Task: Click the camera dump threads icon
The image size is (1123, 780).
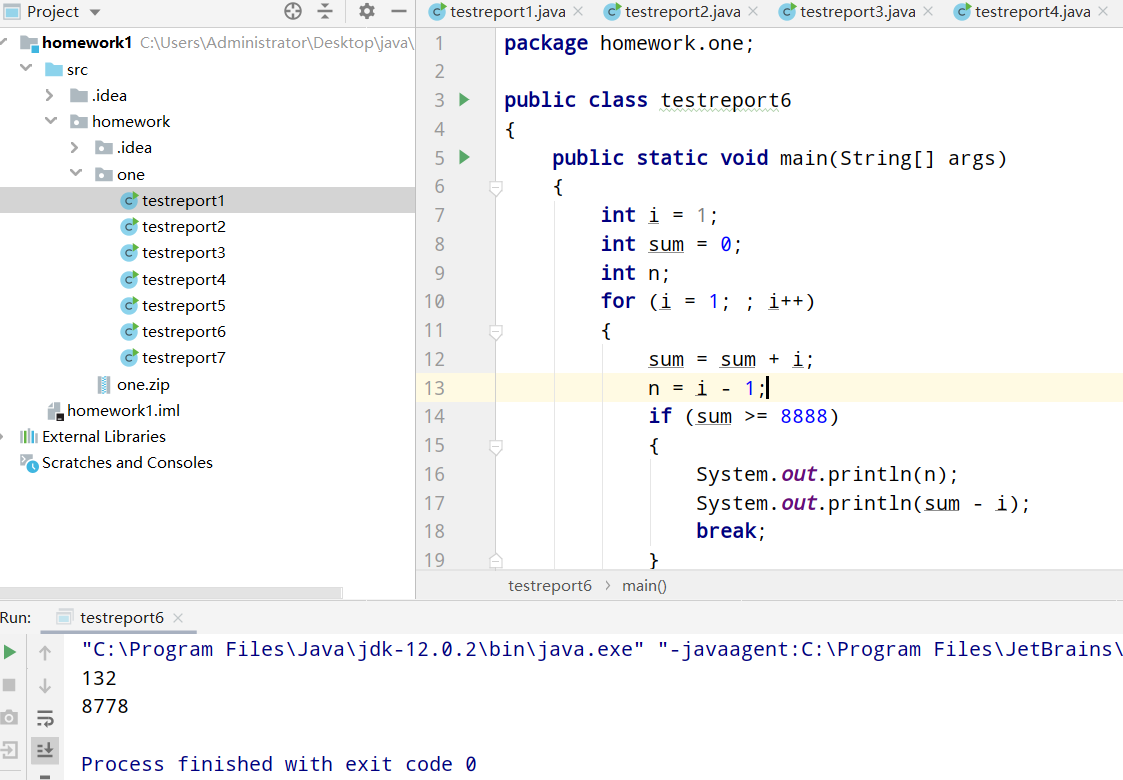Action: [9, 718]
